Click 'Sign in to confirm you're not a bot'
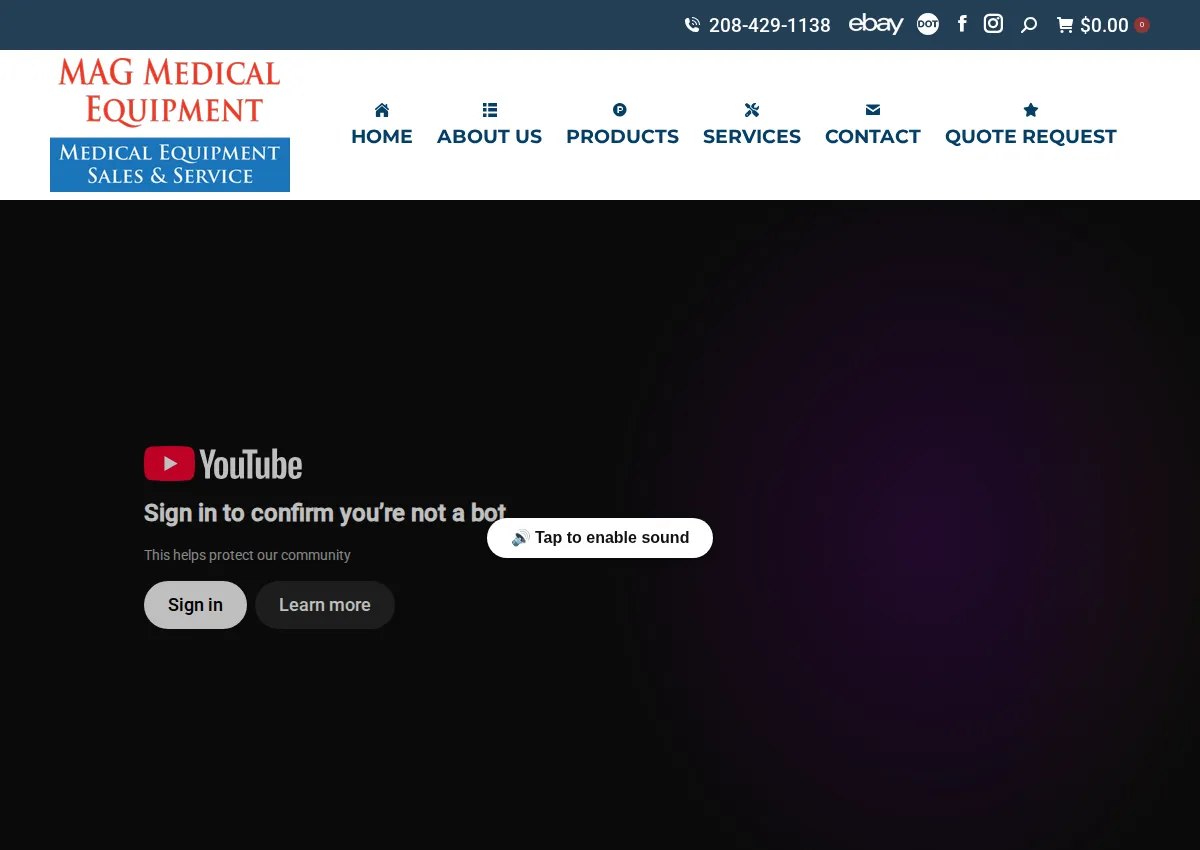Image resolution: width=1200 pixels, height=850 pixels. click(325, 513)
